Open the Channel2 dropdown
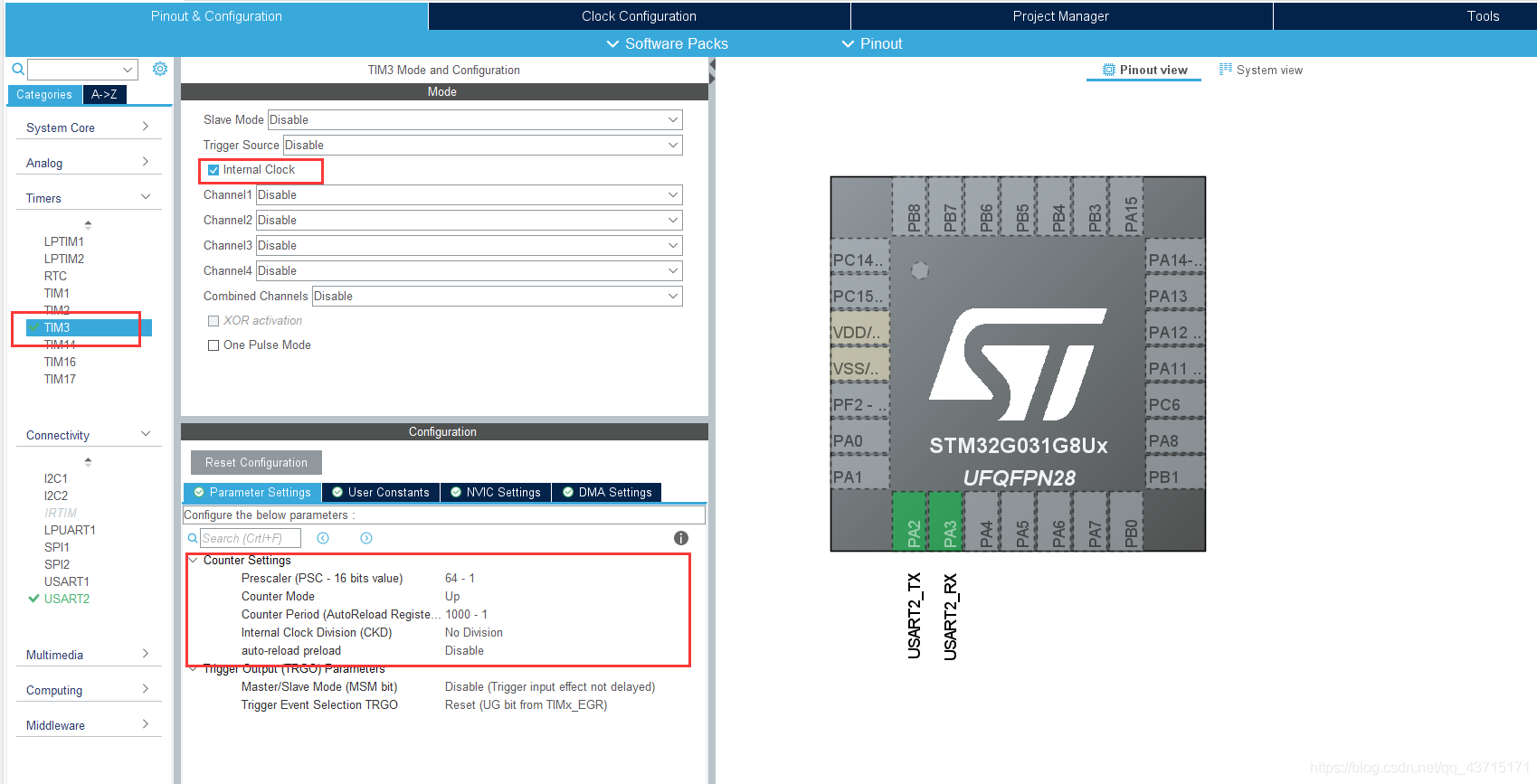 [470, 221]
